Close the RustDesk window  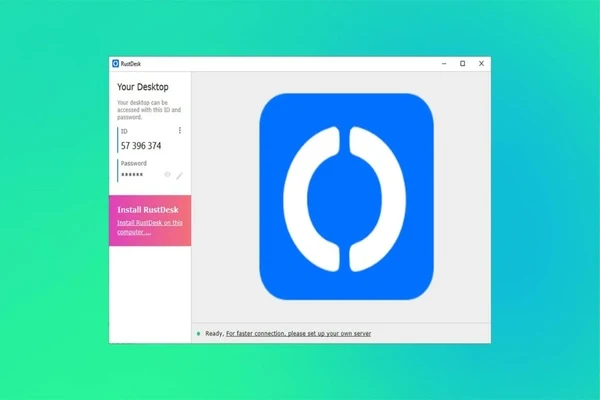click(481, 64)
